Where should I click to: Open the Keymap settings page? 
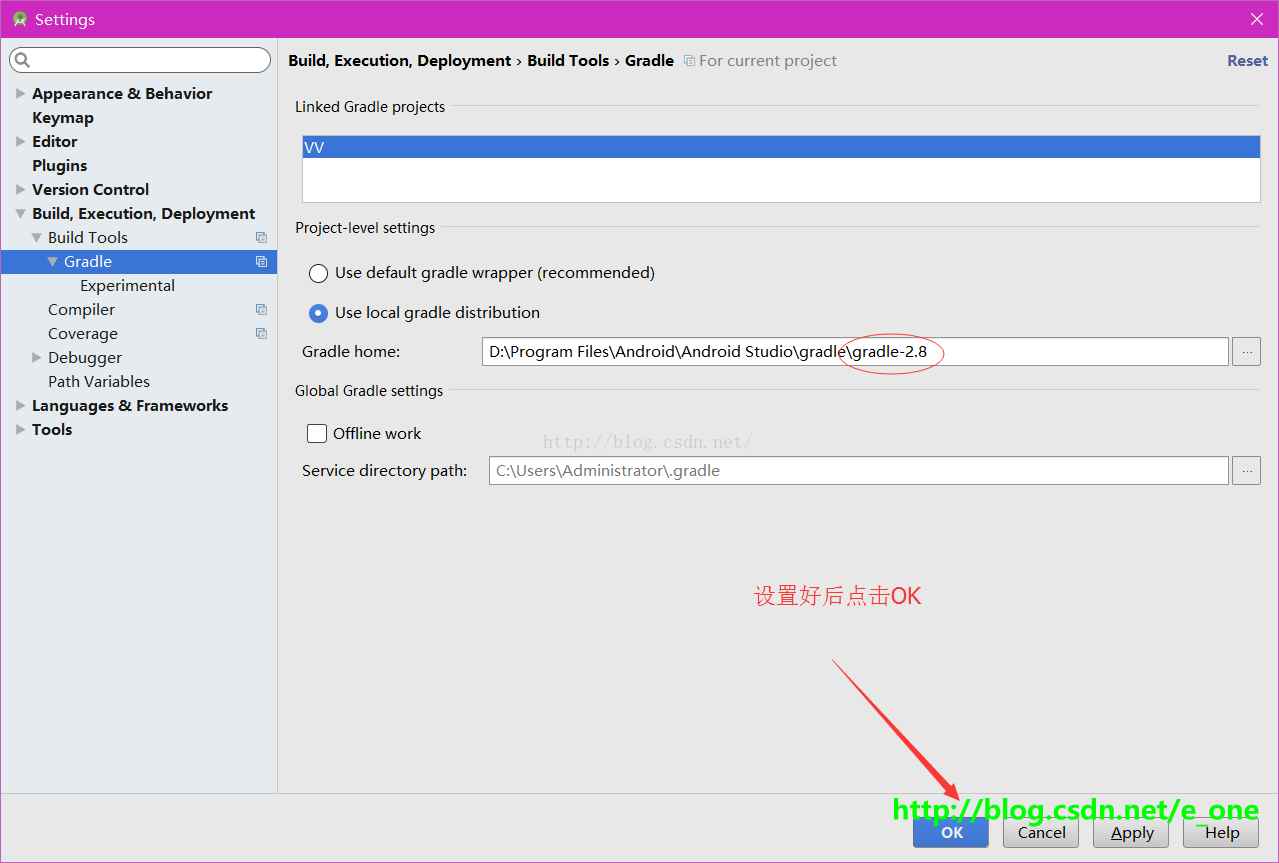(x=63, y=117)
